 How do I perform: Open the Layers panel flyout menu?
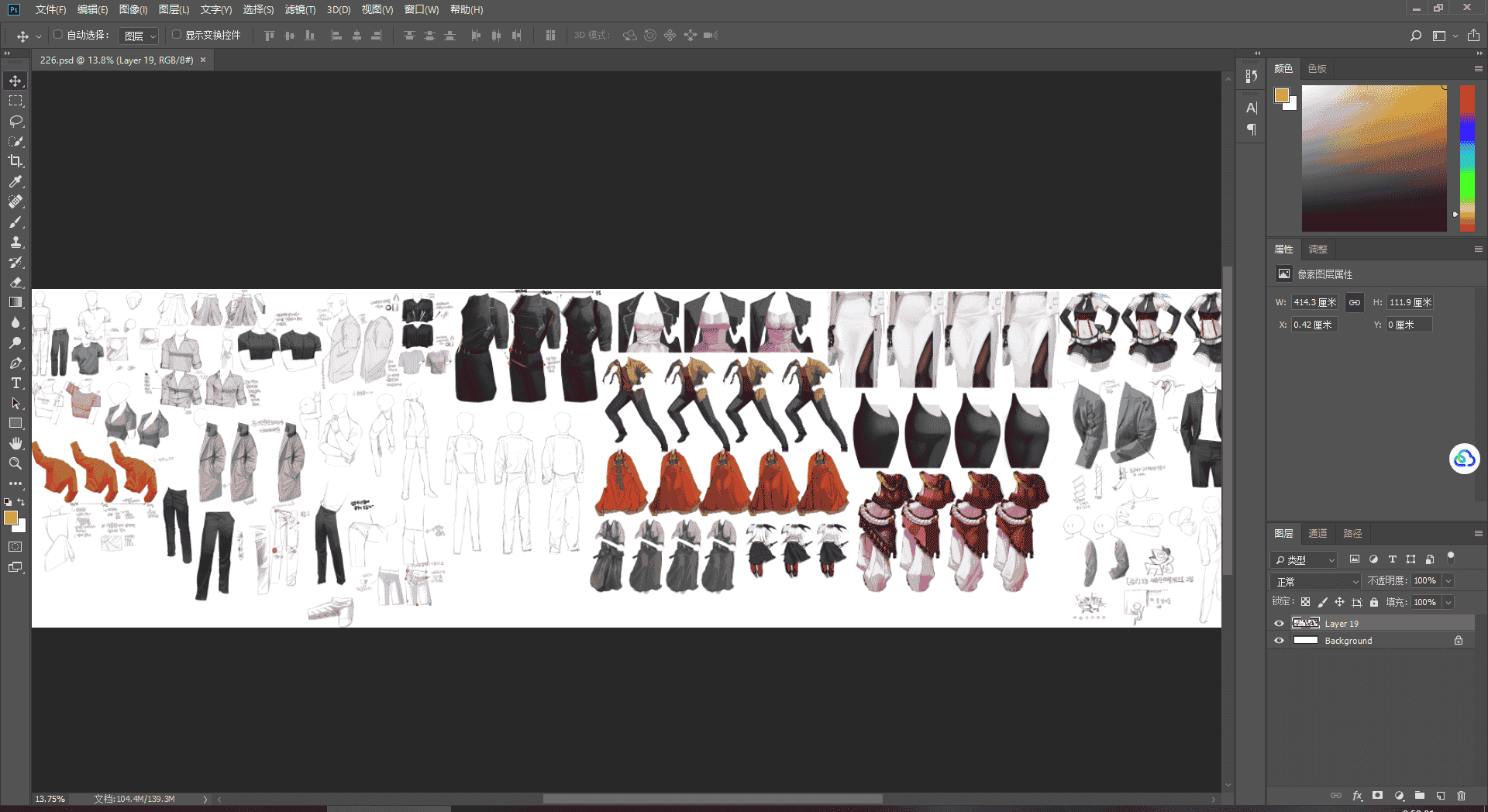point(1479,534)
